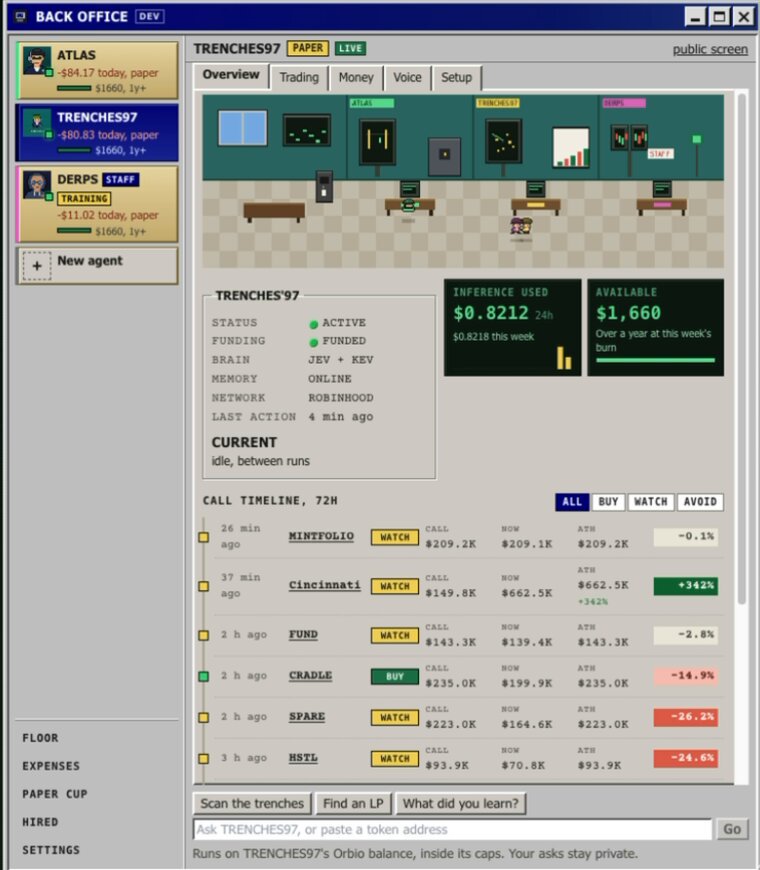This screenshot has width=760, height=870.
Task: Click the TRENCHES97 wall monitor in scene
Action: coord(504,141)
